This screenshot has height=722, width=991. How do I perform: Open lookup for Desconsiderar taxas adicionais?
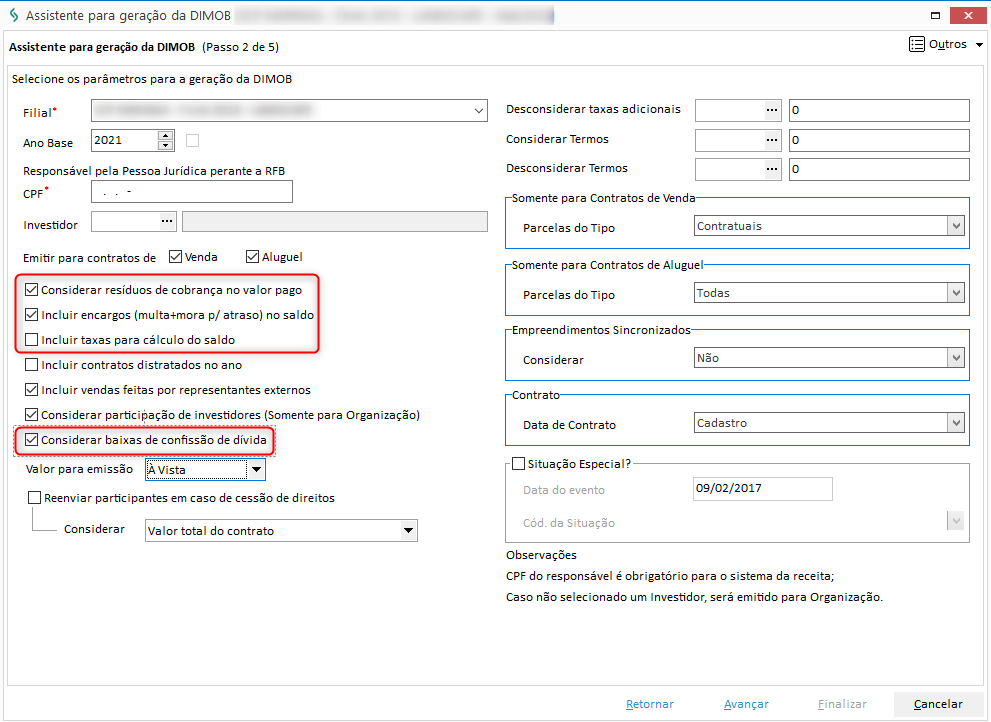(x=771, y=110)
